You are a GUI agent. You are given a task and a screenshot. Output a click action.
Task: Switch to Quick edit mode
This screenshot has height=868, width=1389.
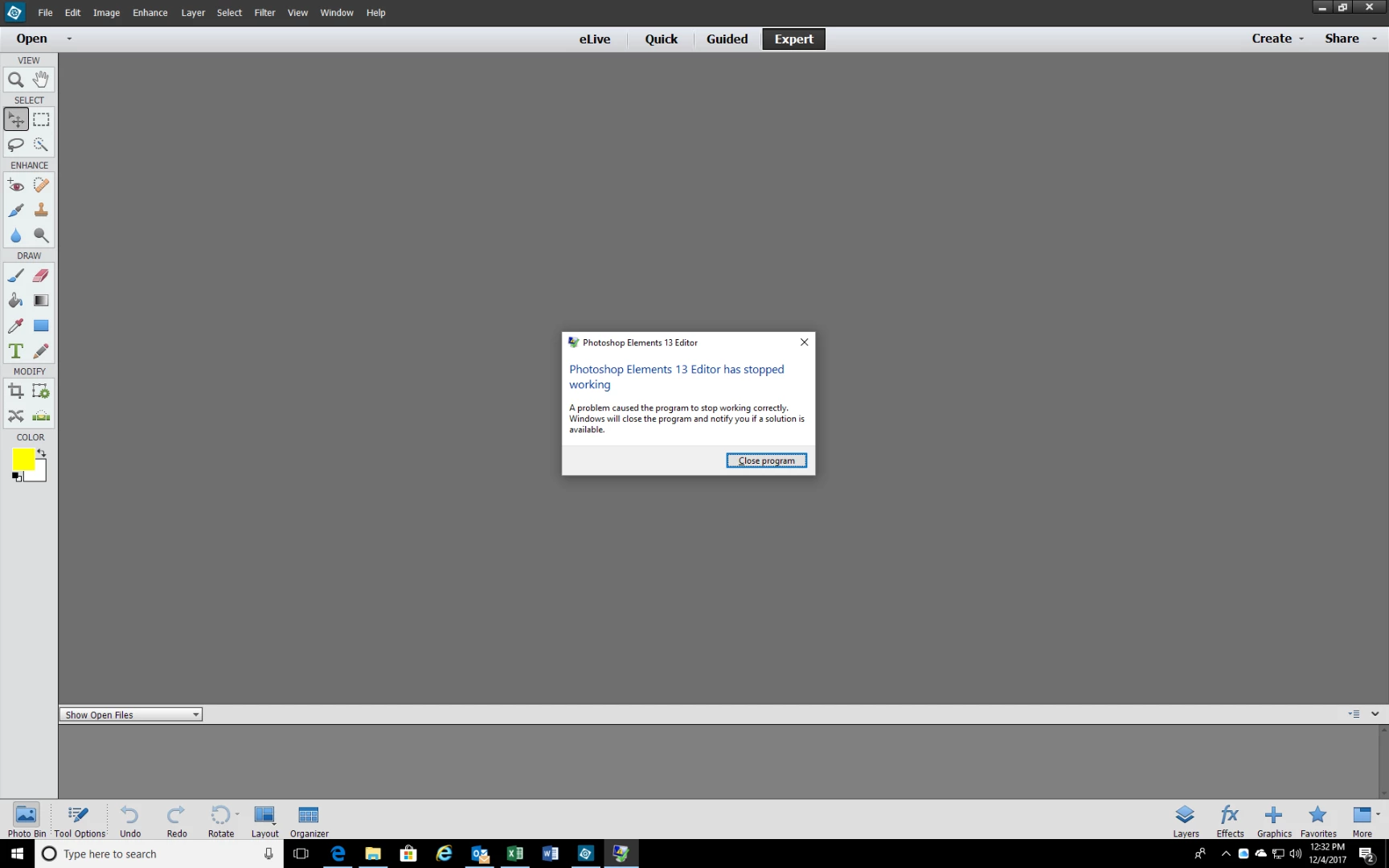(661, 39)
